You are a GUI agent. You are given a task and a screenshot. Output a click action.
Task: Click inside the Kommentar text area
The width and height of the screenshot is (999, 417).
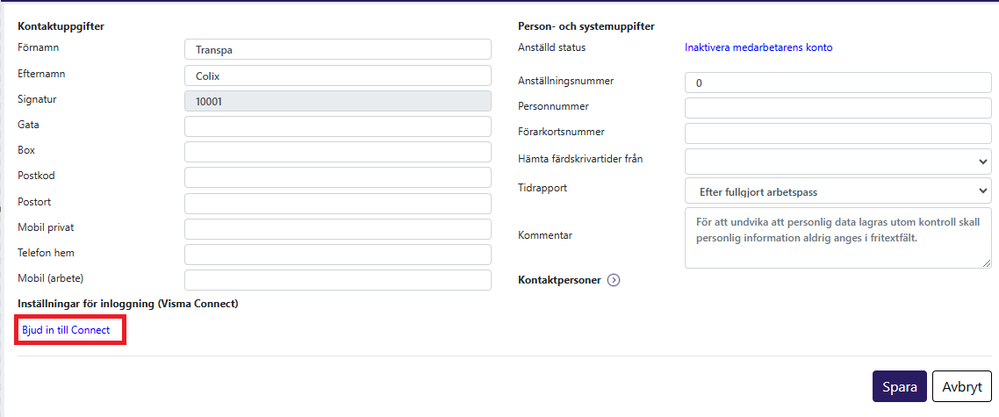tap(838, 237)
